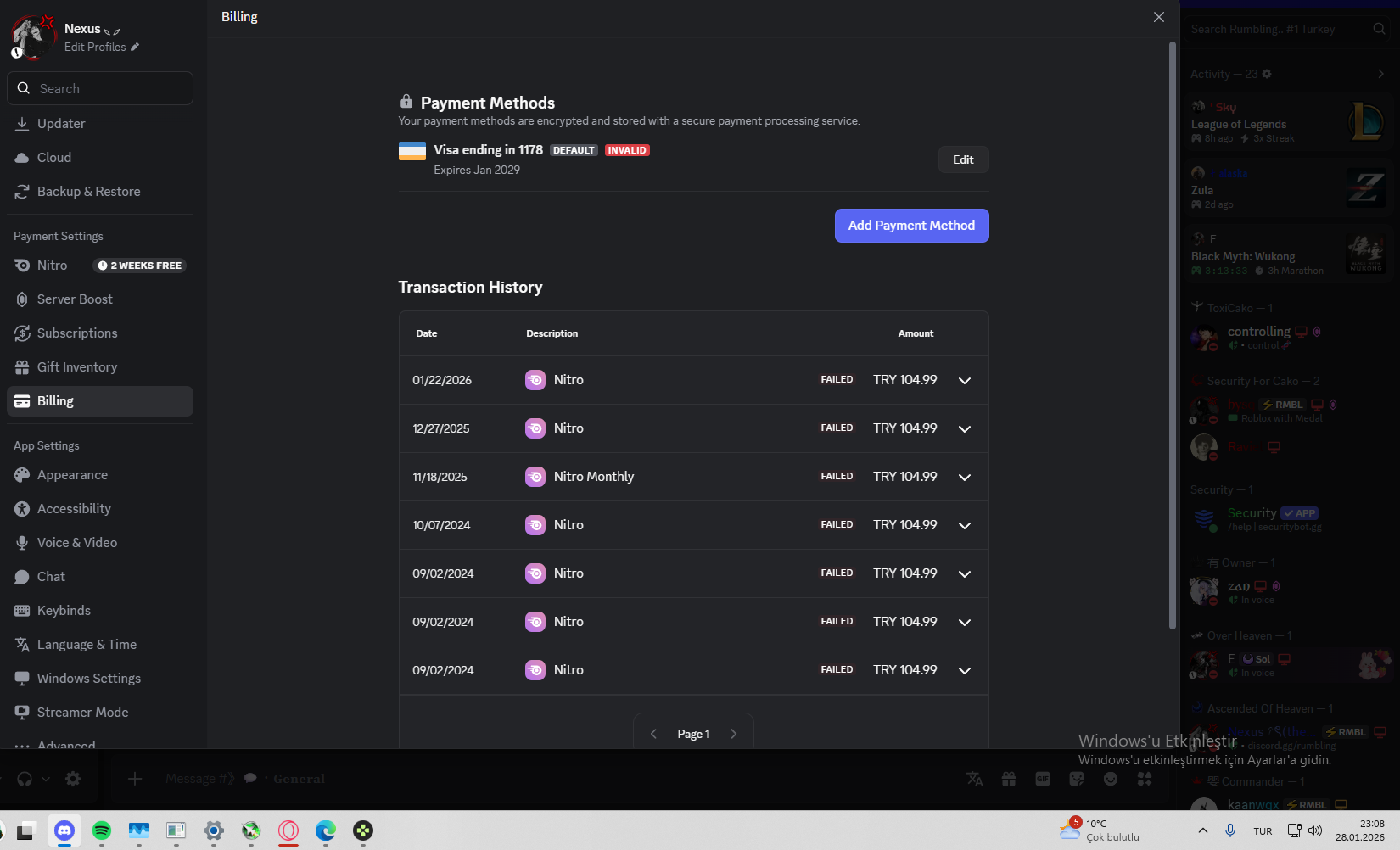This screenshot has height=850, width=1400.
Task: Click the headphones icon in Discord's bottom bar
Action: (x=25, y=779)
